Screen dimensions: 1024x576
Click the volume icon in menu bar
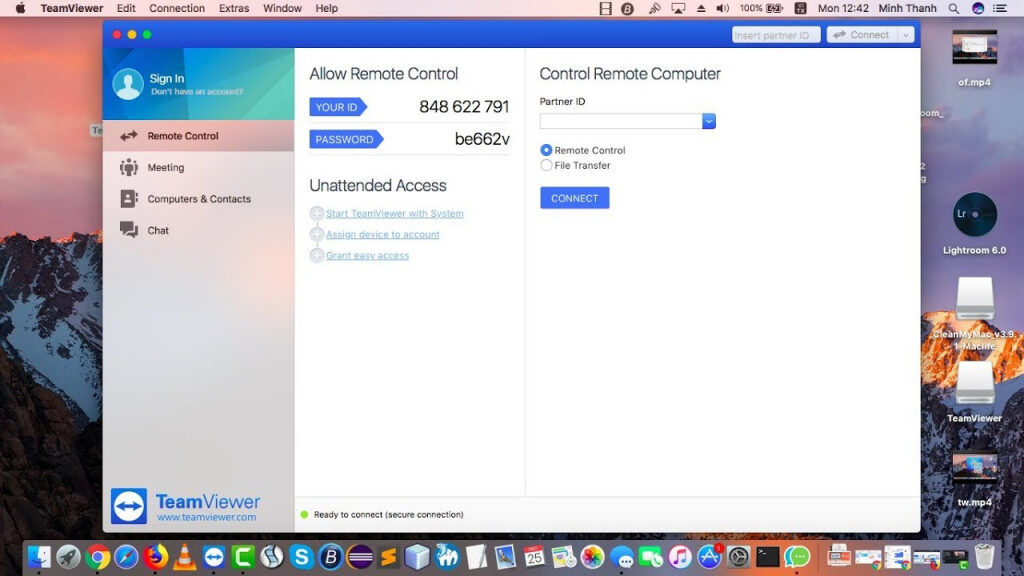pyautogui.click(x=722, y=8)
